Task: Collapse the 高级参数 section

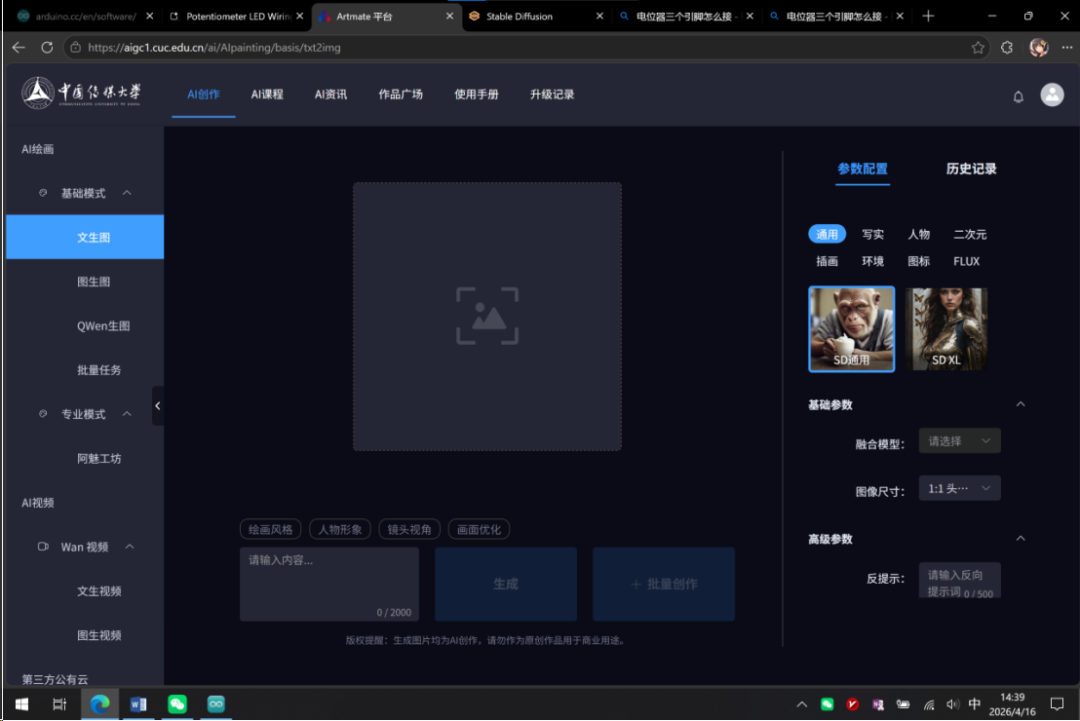Action: point(1020,539)
